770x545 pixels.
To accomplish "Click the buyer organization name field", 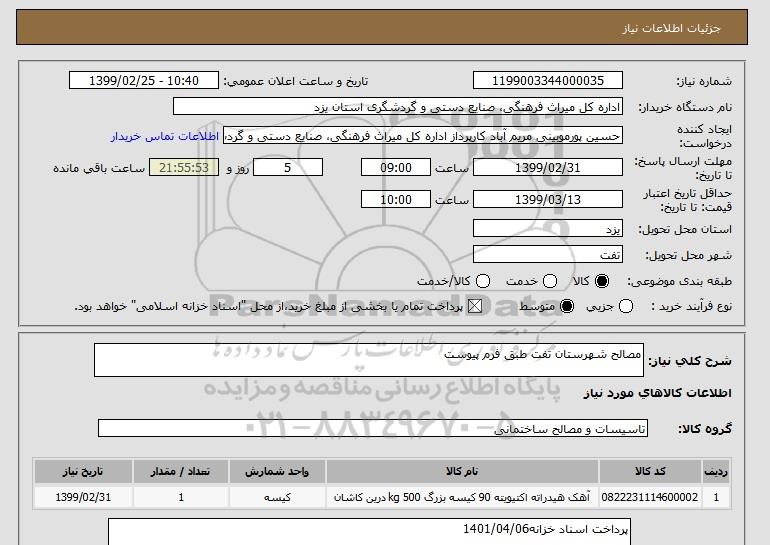I will (398, 107).
